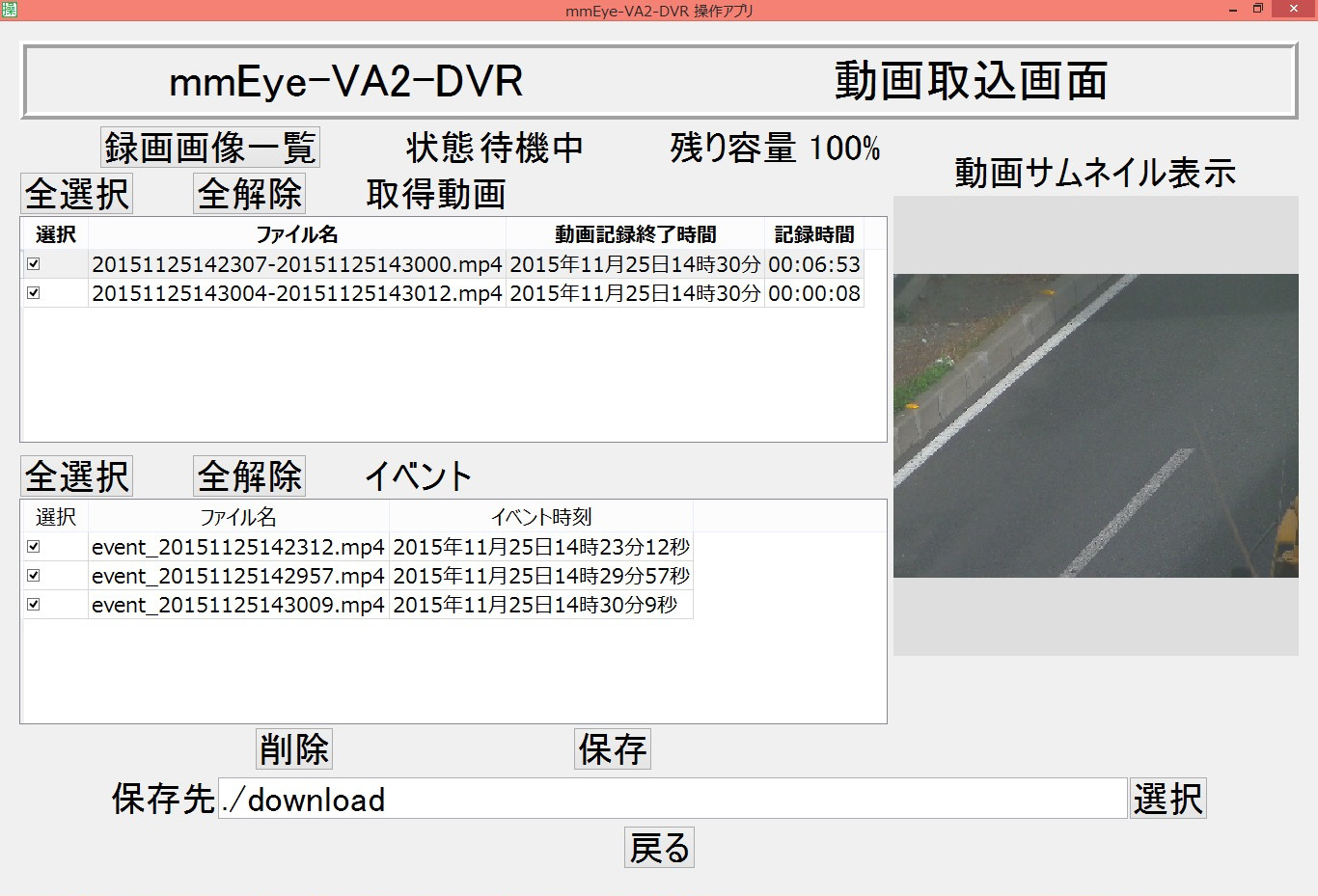The image size is (1318, 896).
Task: Uncheck the 20151125142307-20151125143000.mp4 checkbox
Action: [35, 263]
